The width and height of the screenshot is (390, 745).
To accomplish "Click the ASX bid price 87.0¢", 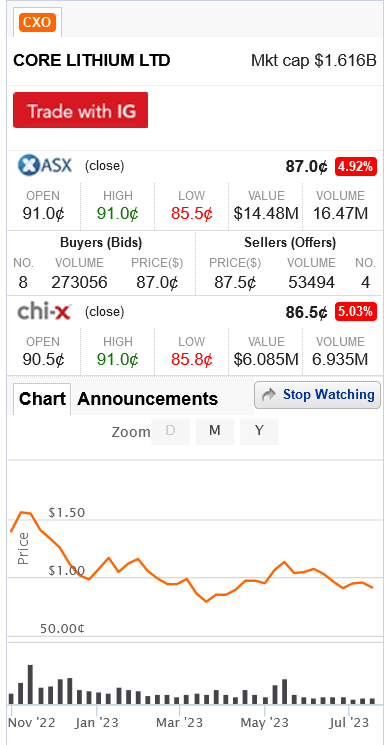I will 157,283.
